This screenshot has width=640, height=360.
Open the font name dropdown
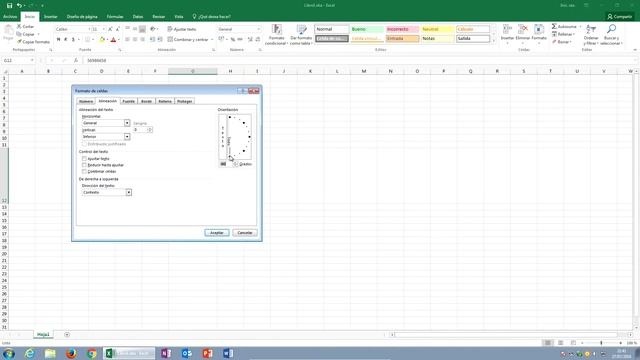click(x=89, y=29)
